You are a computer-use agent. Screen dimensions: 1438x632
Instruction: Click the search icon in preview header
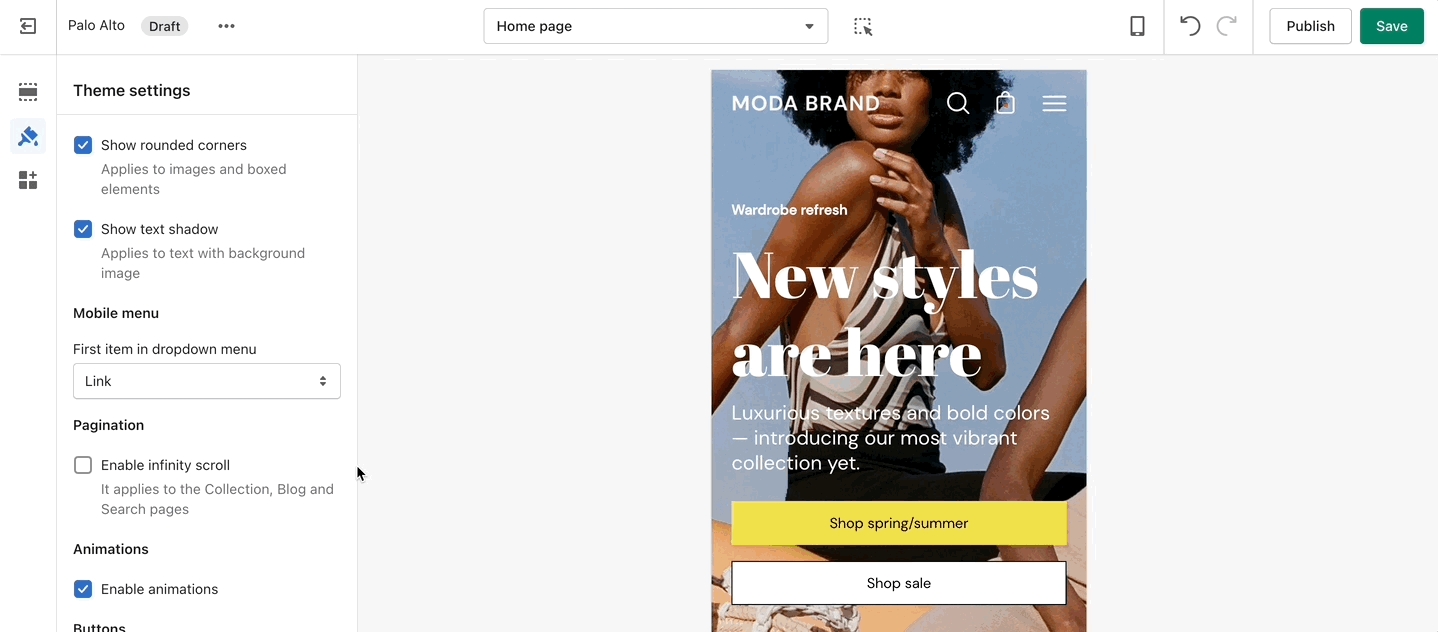[x=958, y=103]
